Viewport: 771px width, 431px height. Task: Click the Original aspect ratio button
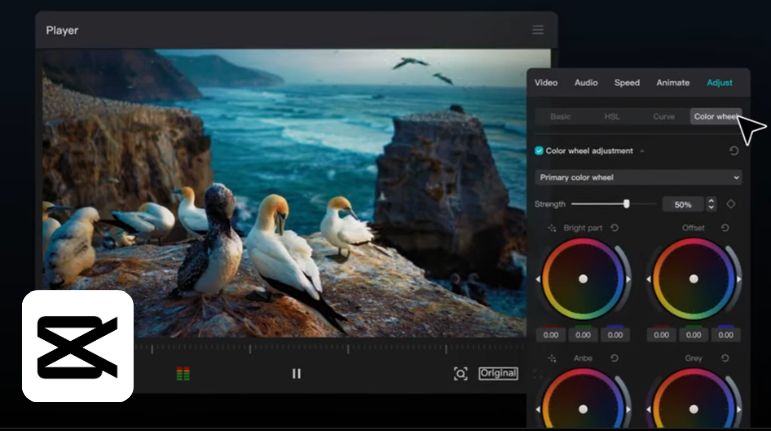(498, 374)
